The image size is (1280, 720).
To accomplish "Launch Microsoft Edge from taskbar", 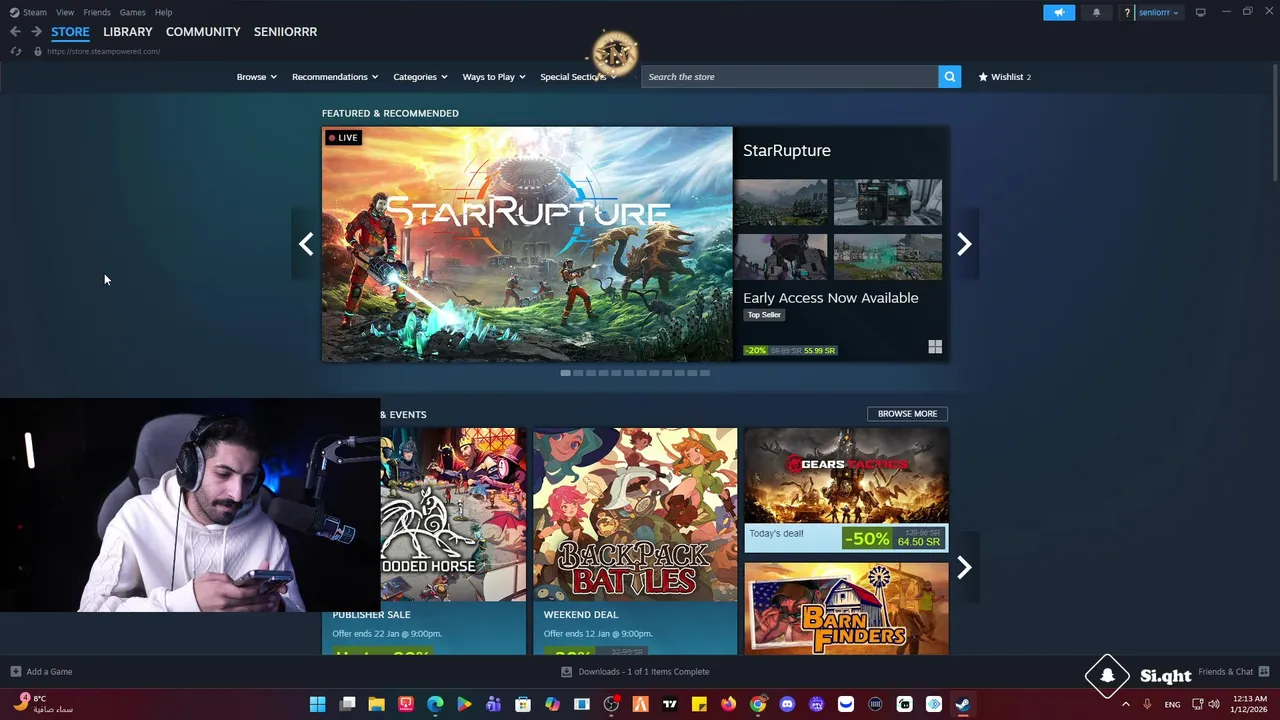I will point(435,704).
